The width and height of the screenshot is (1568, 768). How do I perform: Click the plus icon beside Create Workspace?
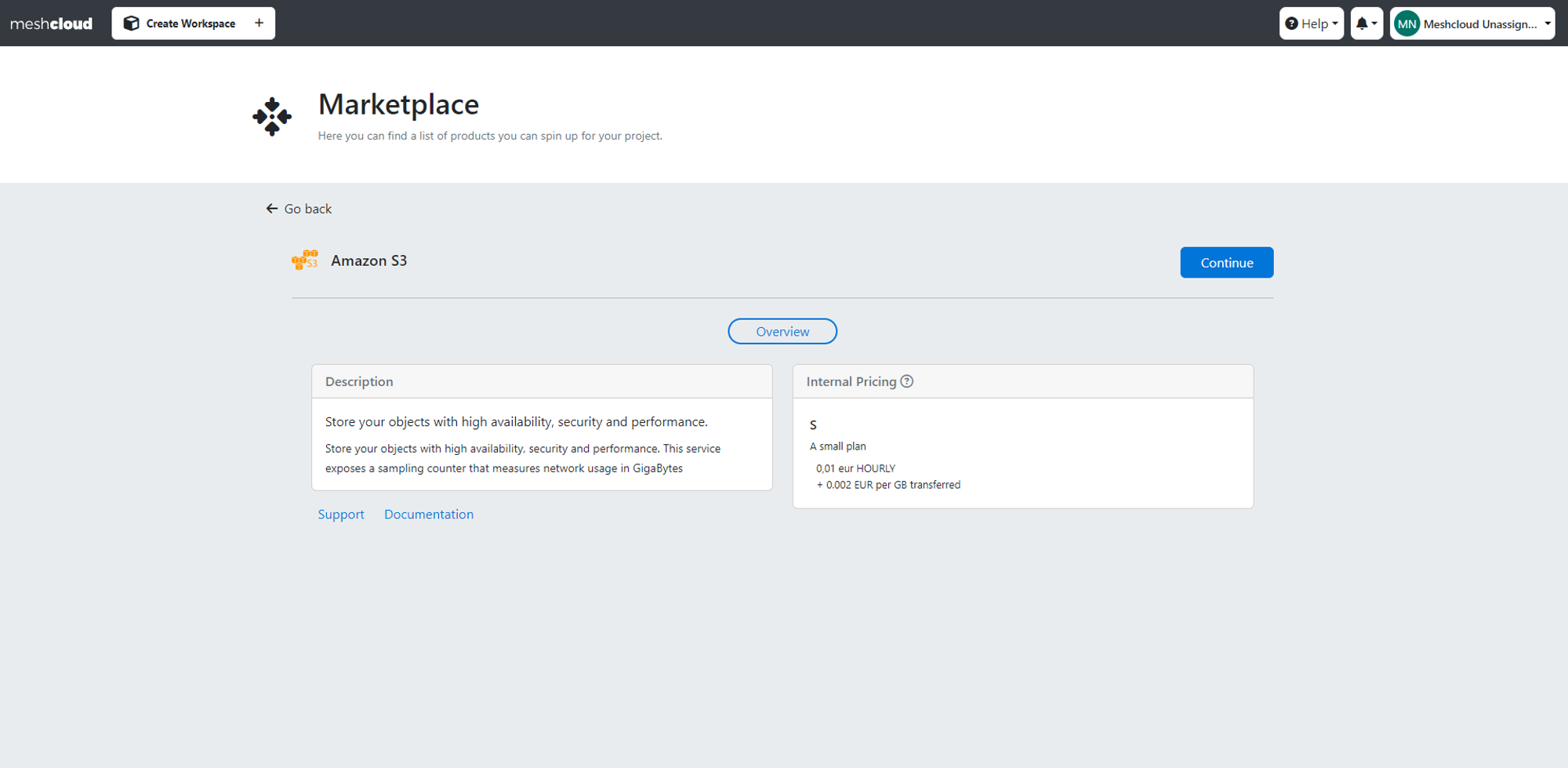pos(260,23)
